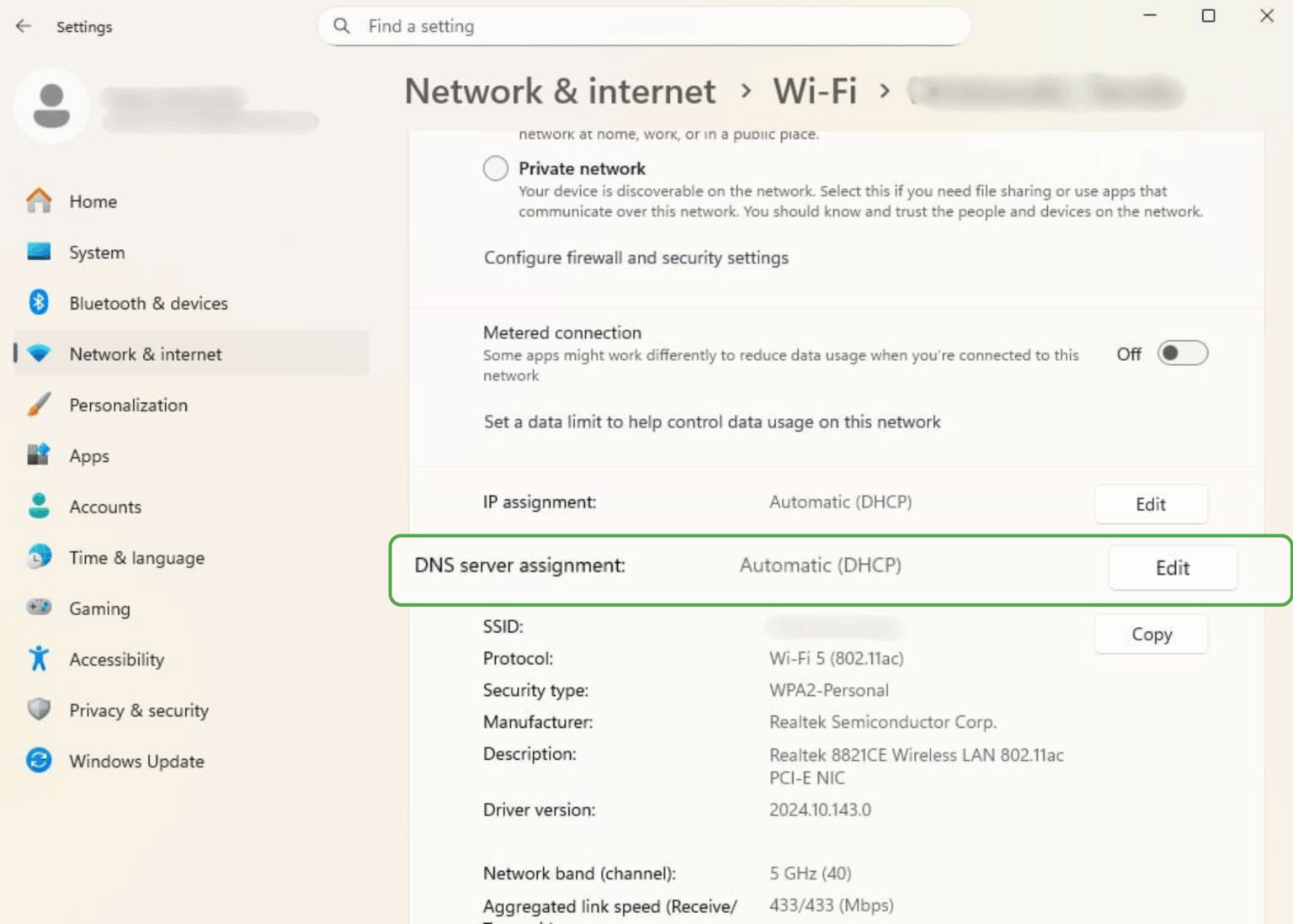Image resolution: width=1293 pixels, height=924 pixels.
Task: Click the search magnifier icon
Action: (x=342, y=26)
